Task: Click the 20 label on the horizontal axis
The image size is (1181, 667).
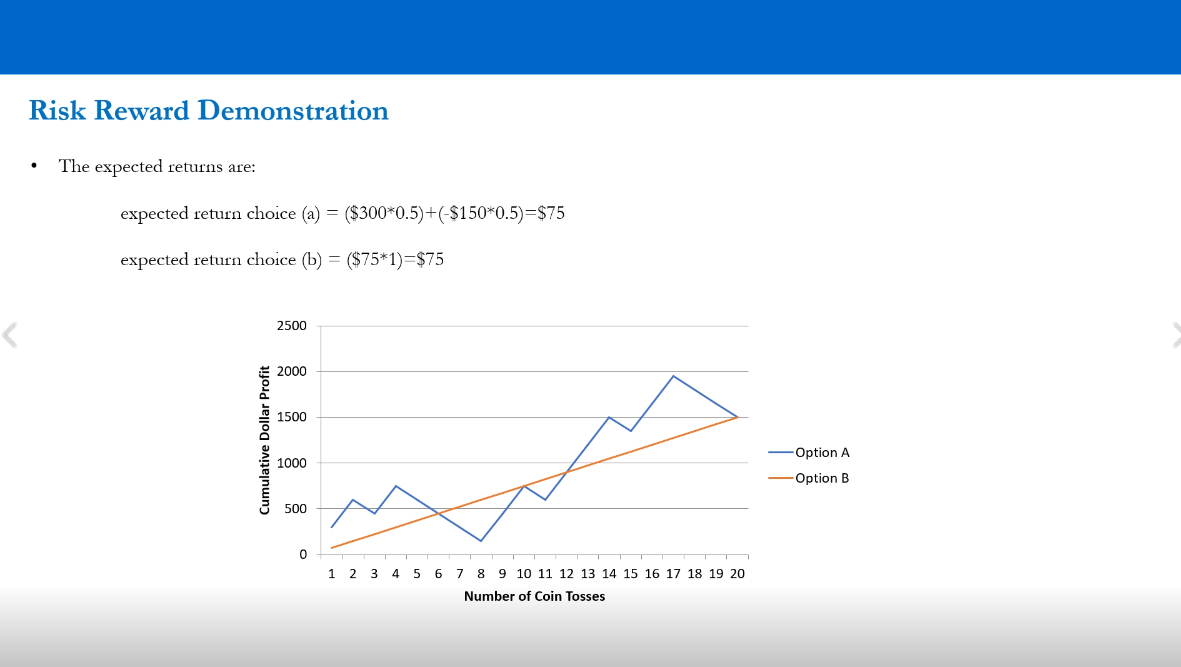Action: (x=737, y=574)
